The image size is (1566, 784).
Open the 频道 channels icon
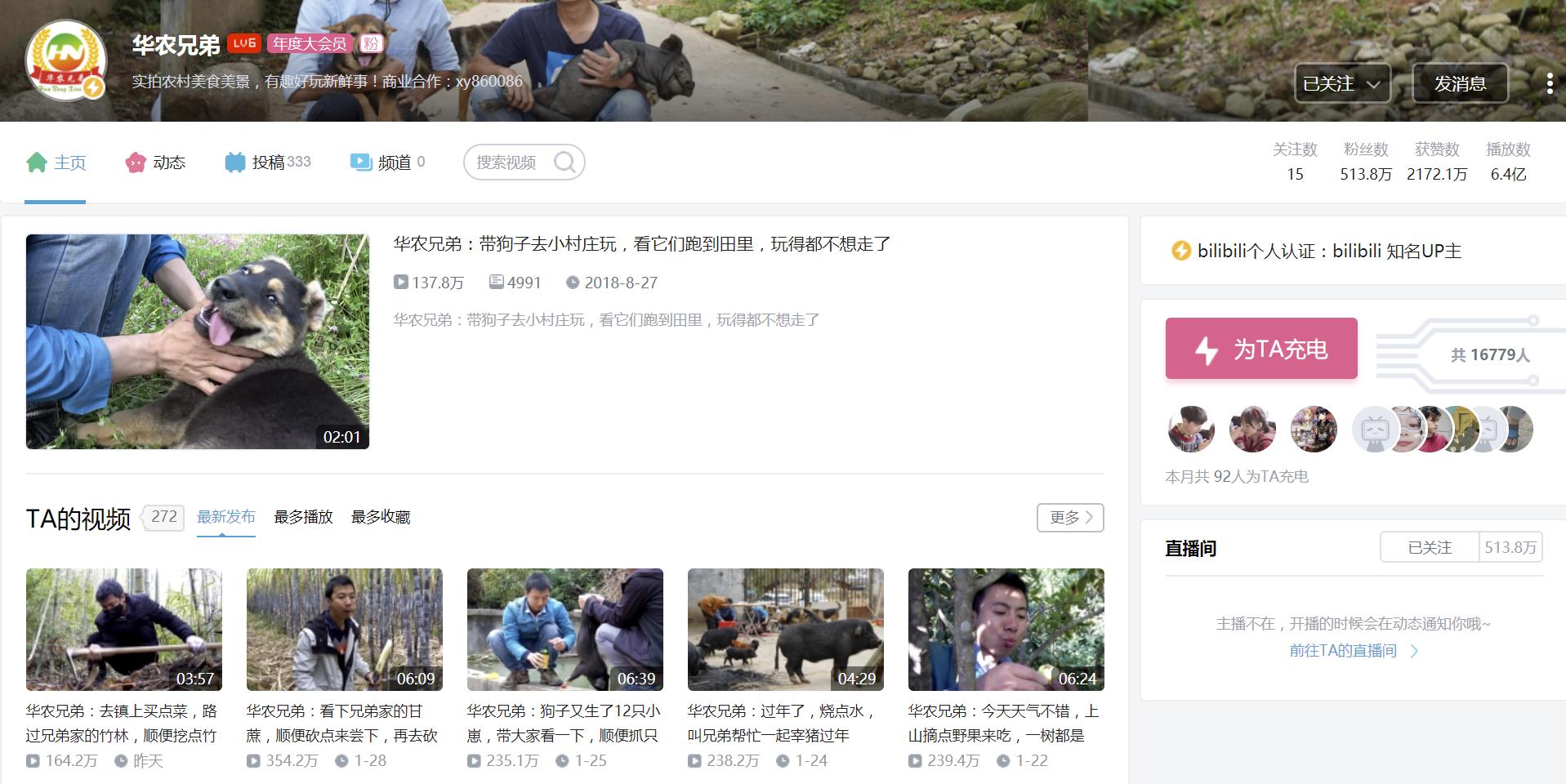360,162
